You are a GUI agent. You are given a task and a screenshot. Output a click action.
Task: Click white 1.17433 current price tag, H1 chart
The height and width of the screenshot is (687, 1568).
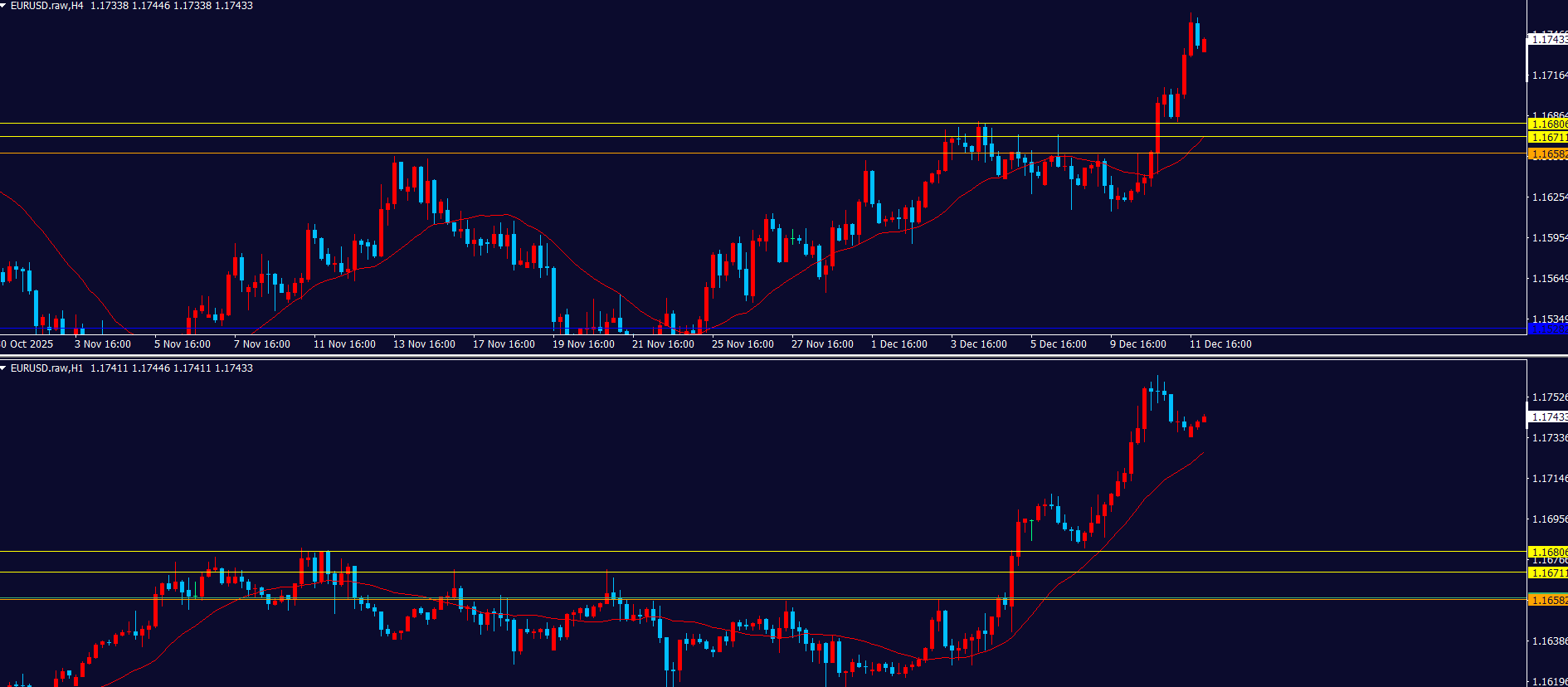(1547, 417)
